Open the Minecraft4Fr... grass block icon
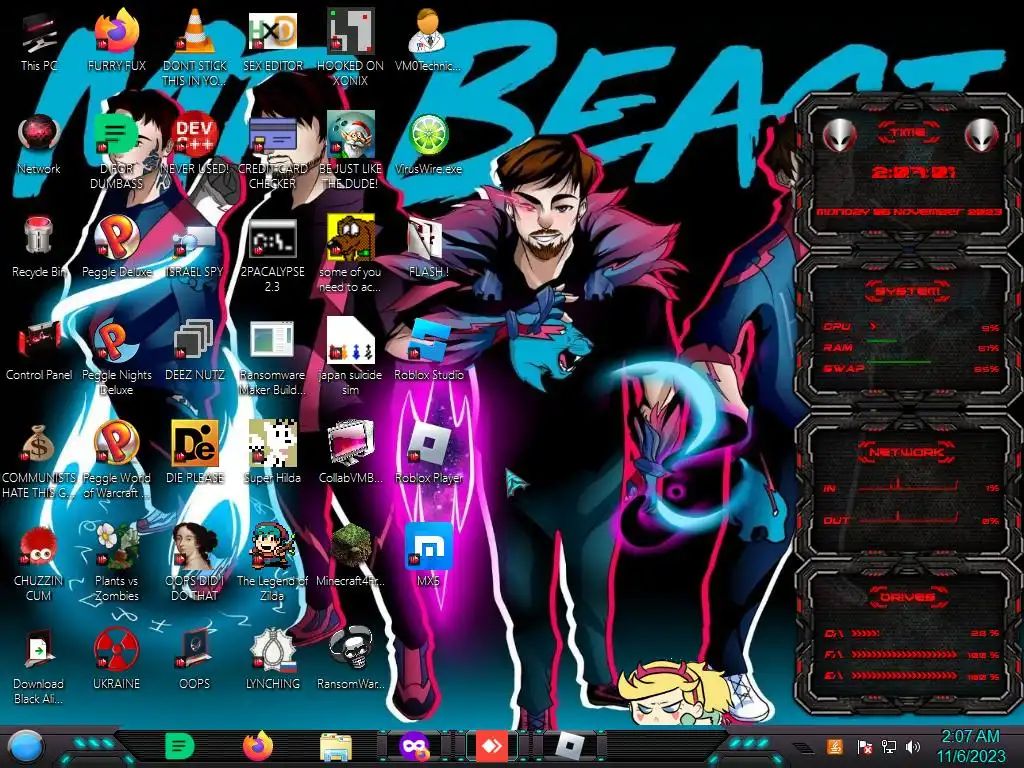This screenshot has height=768, width=1024. (x=351, y=546)
